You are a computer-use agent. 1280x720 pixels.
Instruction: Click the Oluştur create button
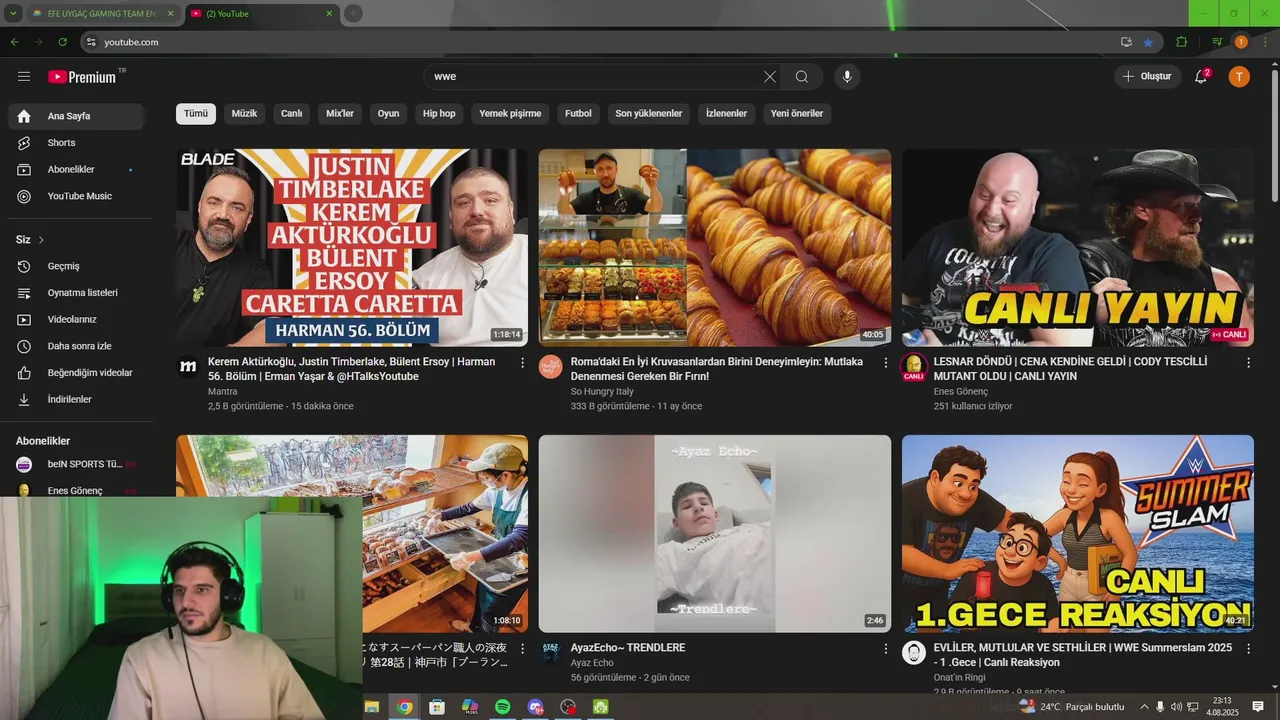click(1146, 77)
